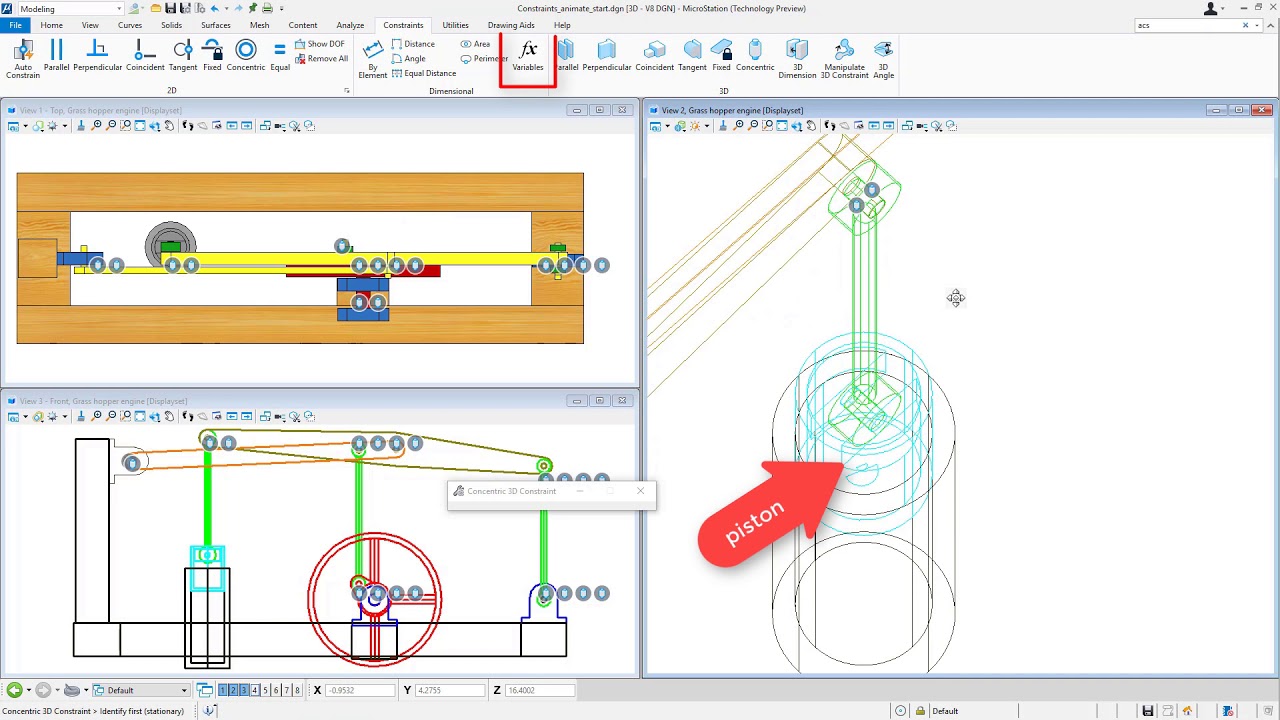Viewport: 1280px width, 720px height.
Task: Select the Angle dimension tool
Action: (x=409, y=59)
